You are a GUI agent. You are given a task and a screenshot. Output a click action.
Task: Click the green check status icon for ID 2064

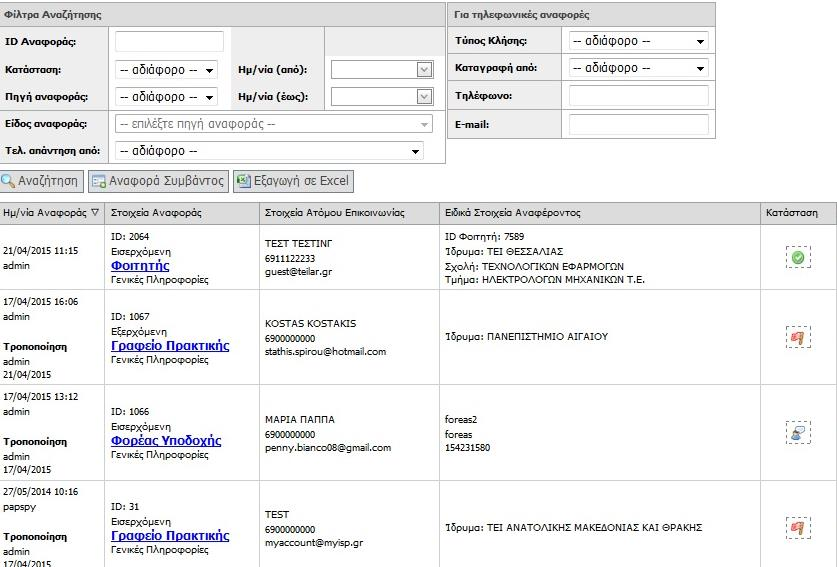798,257
